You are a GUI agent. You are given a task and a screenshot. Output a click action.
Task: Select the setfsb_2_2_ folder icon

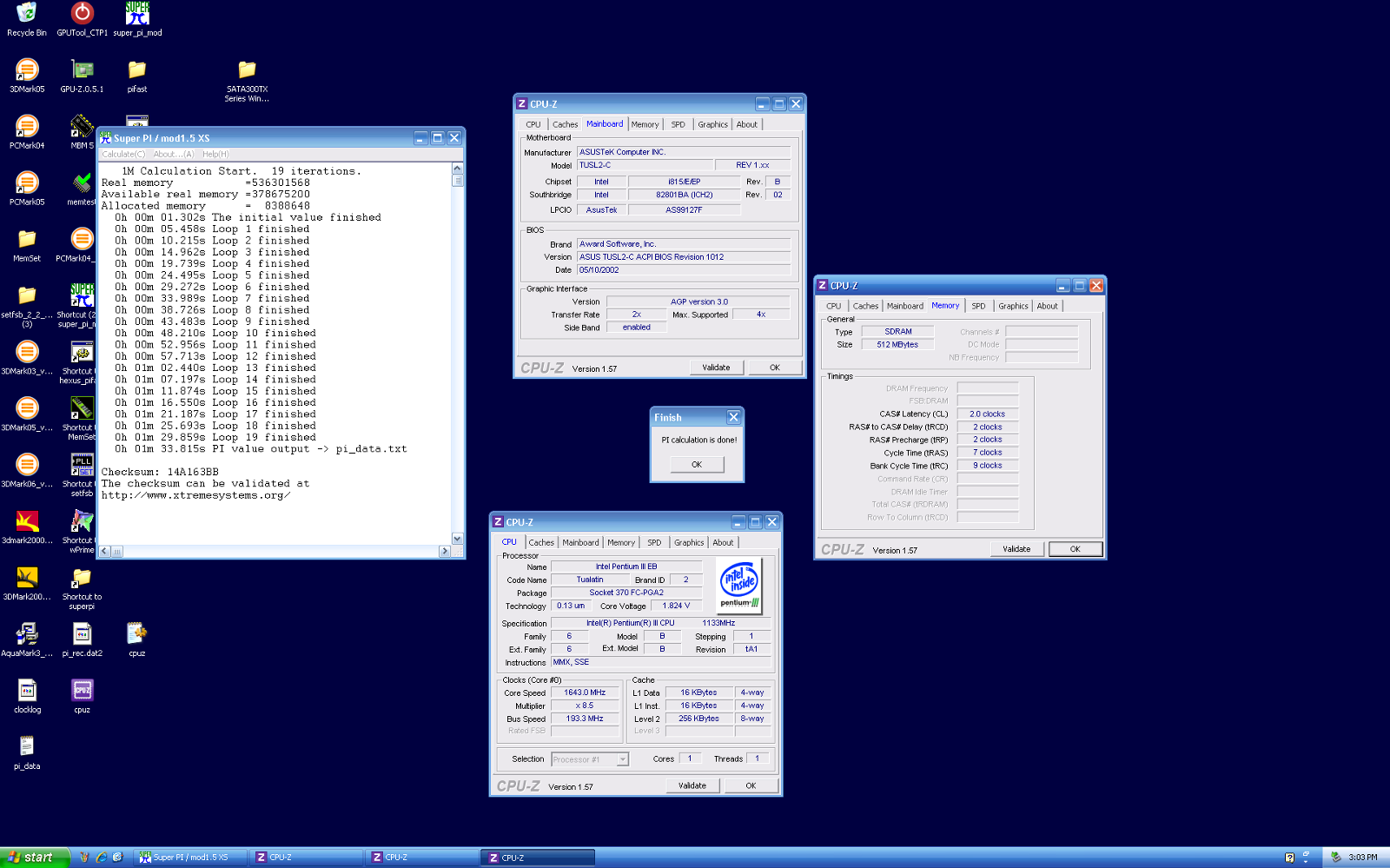click(x=27, y=306)
